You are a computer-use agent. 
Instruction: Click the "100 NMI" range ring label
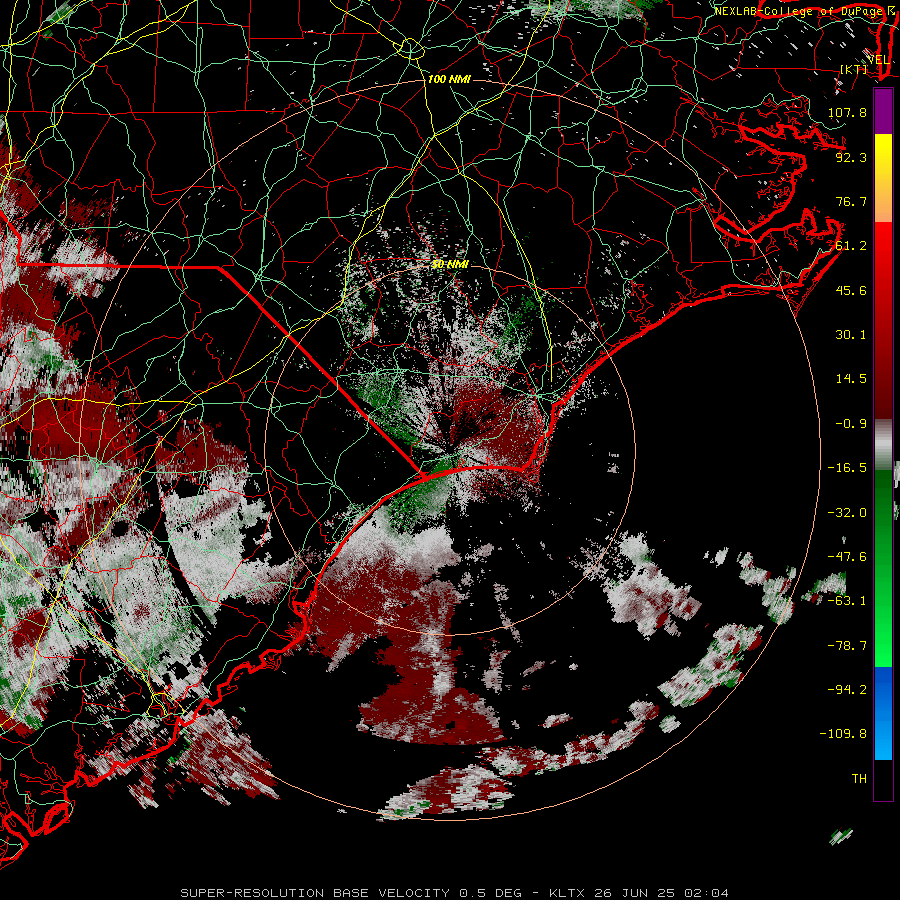[x=449, y=79]
